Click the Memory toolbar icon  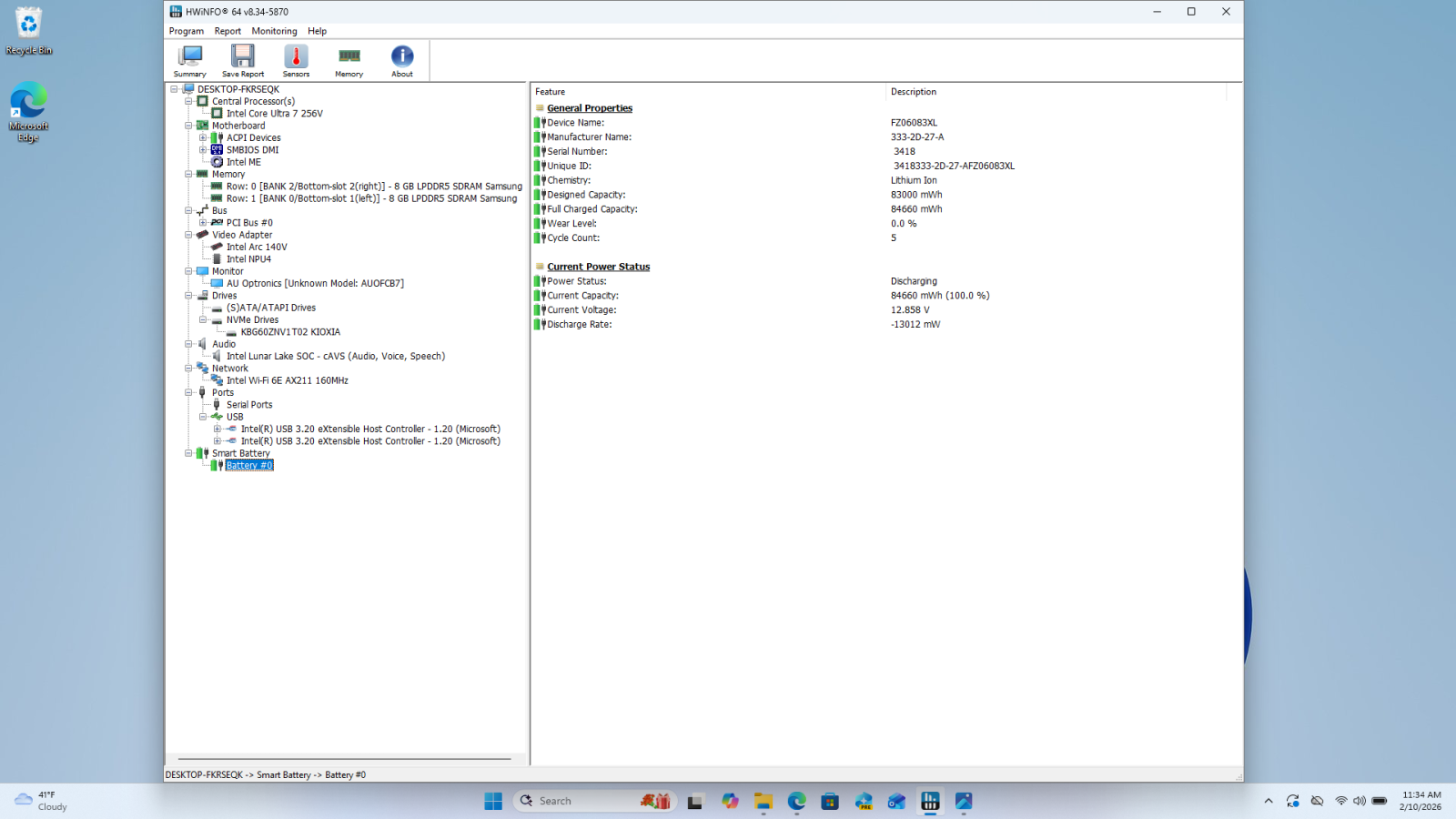[x=349, y=61]
